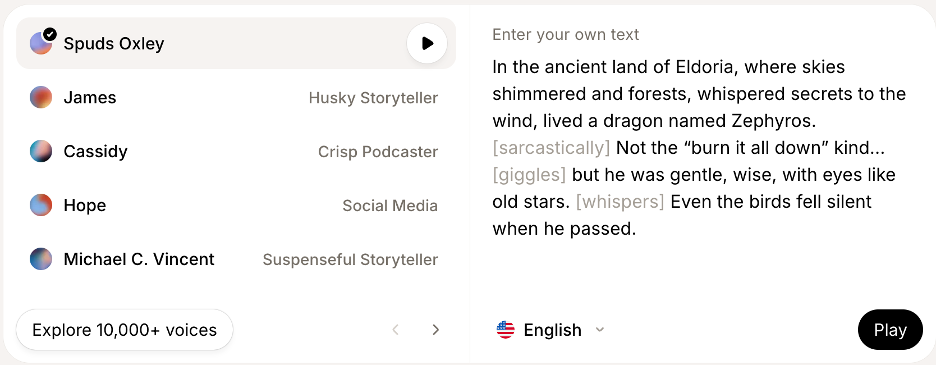
Task: Choose the Cassidy voice name
Action: tap(96, 152)
